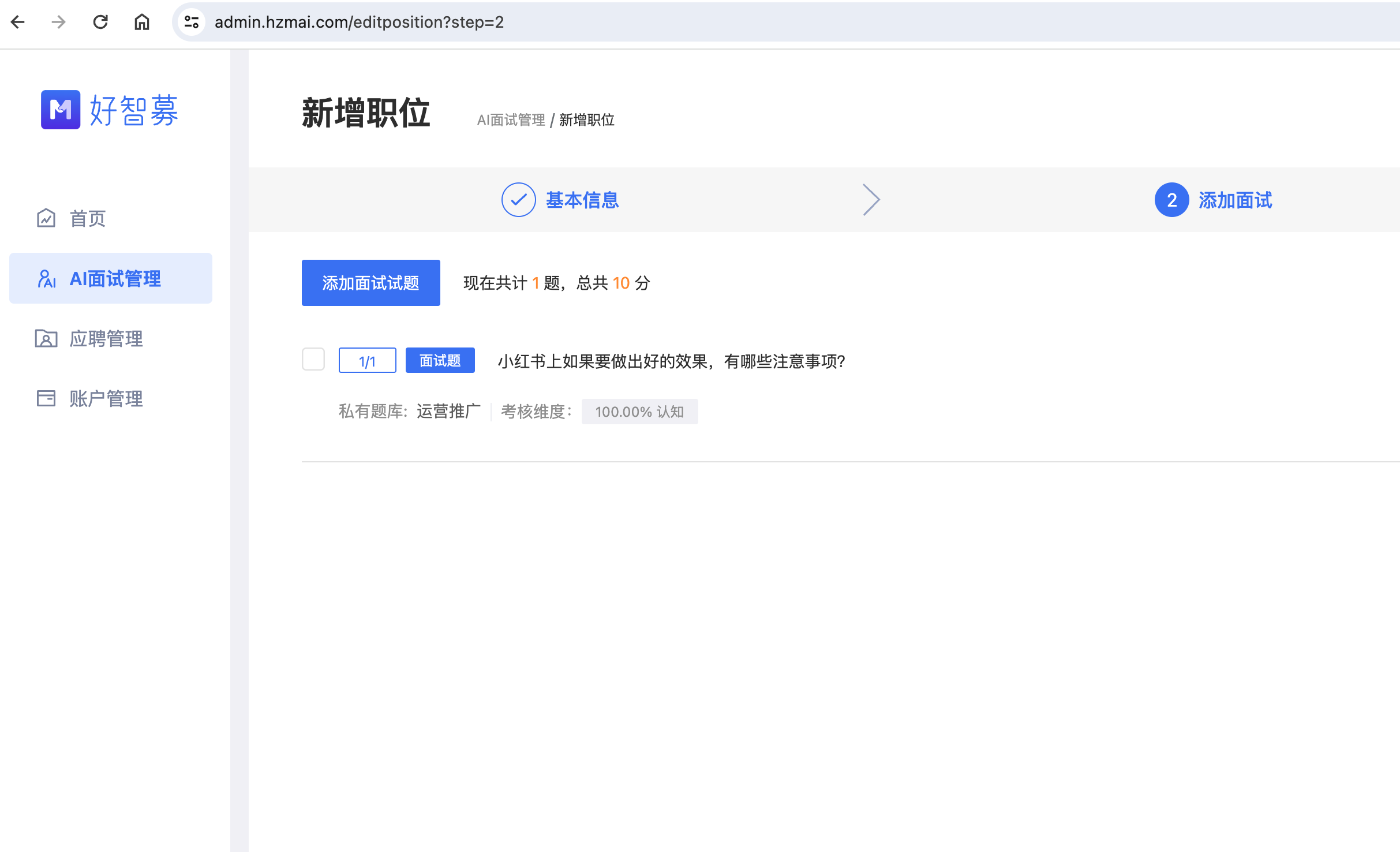1400x852 pixels.
Task: Click the blue 面试题 tag
Action: pyautogui.click(x=440, y=360)
